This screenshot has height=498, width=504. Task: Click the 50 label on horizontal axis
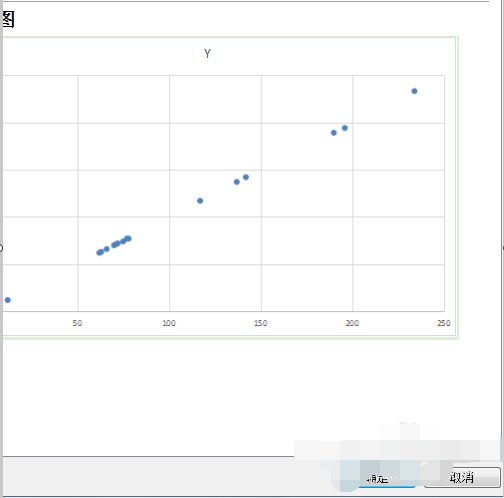77,323
